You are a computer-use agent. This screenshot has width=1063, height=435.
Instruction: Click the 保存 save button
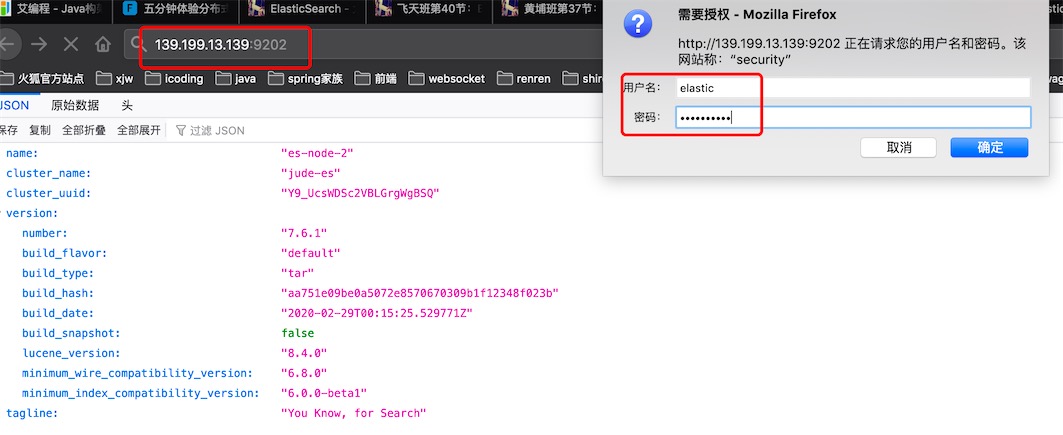8,130
